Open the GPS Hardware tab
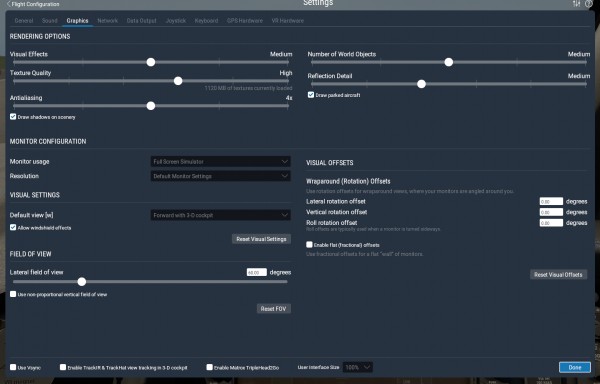600x384 pixels. (245, 21)
